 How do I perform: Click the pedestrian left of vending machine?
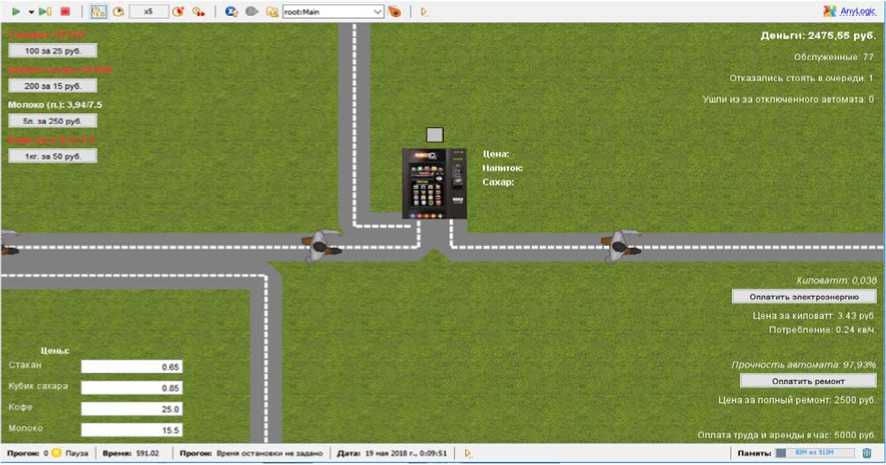tap(322, 246)
